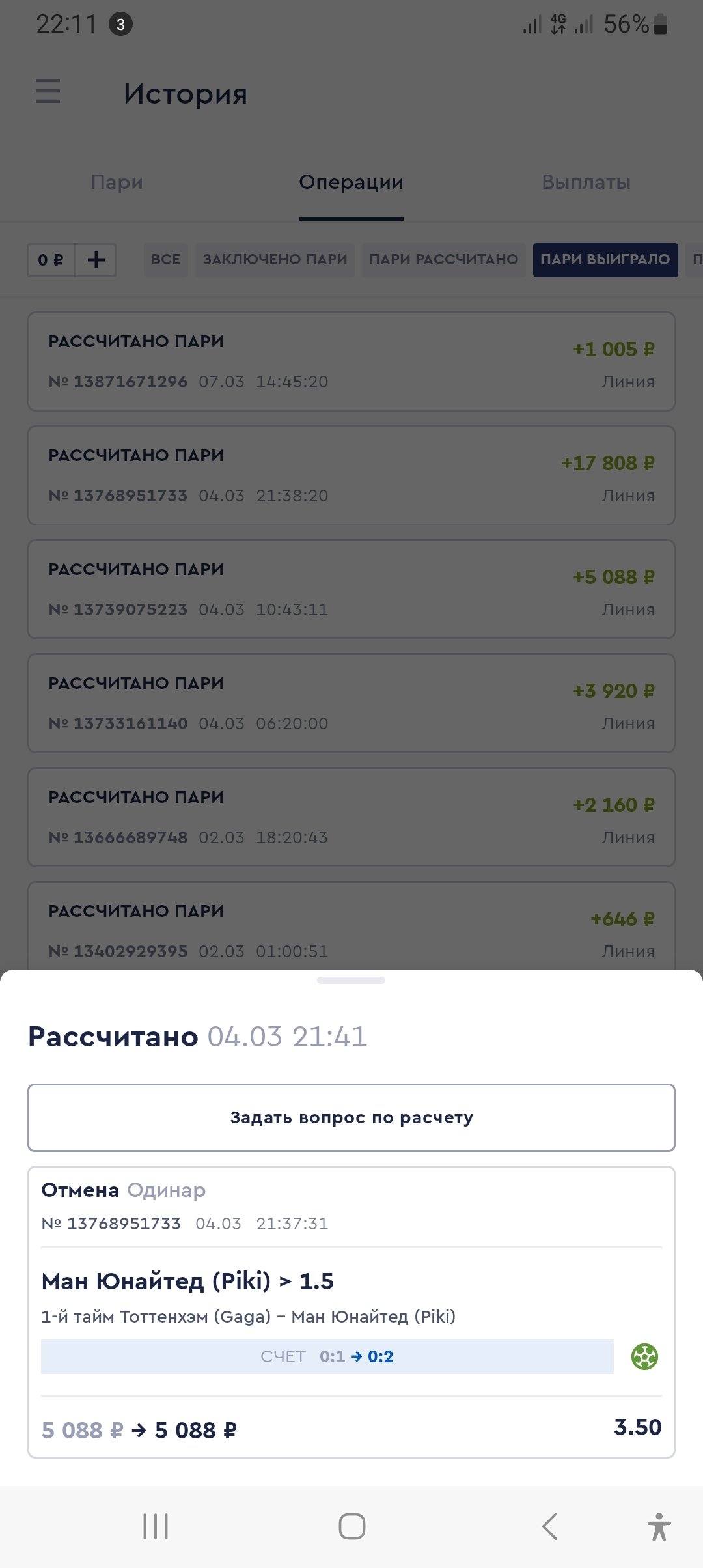Viewport: 703px width, 1568px height.
Task: Select the ВСЕ filter chip
Action: point(165,260)
